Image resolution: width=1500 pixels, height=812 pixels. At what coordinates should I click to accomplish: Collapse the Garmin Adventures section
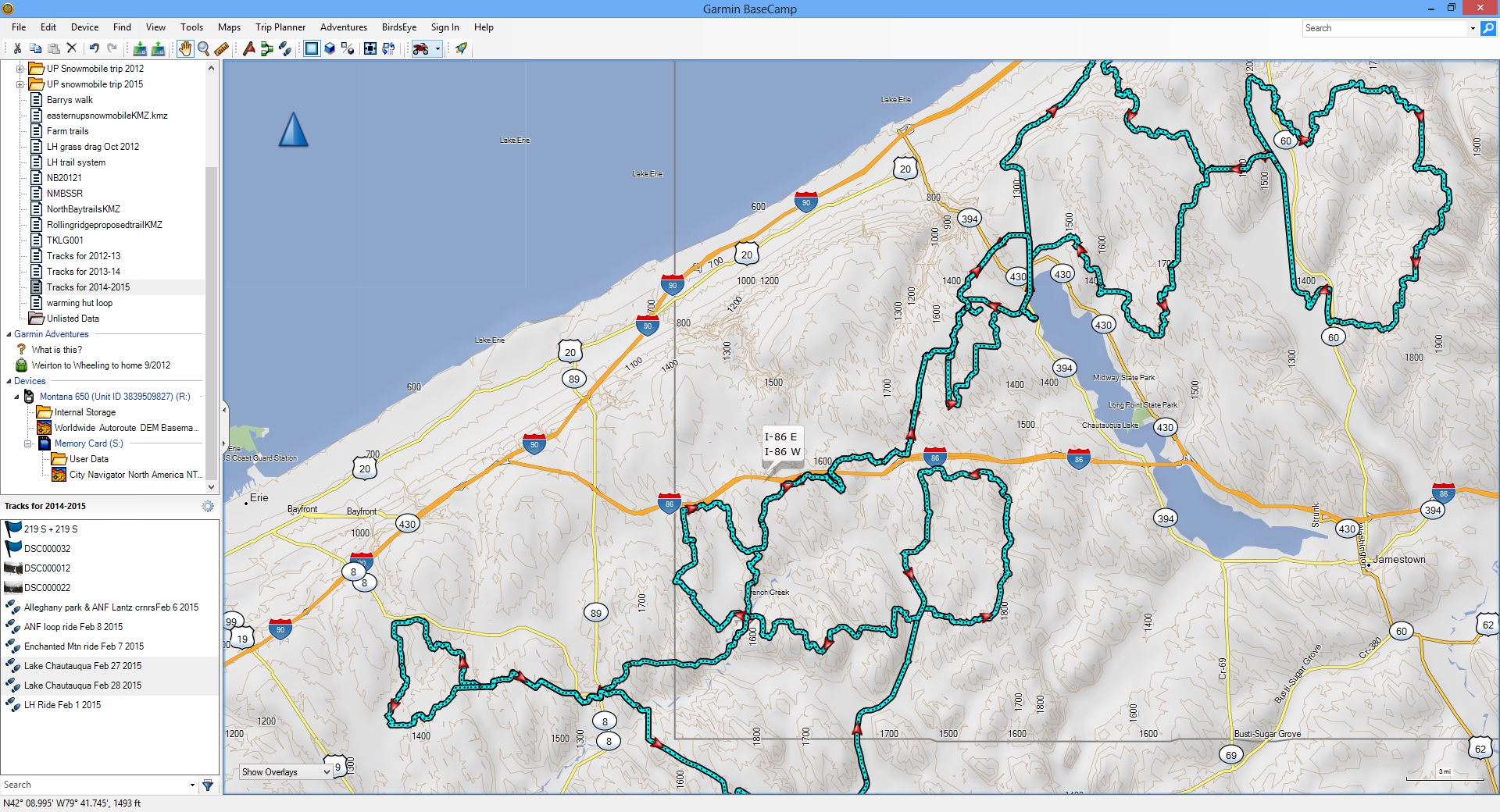click(x=9, y=334)
